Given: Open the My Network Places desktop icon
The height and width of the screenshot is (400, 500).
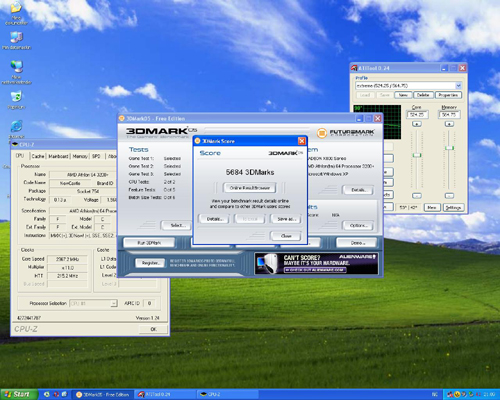Looking at the screenshot, I should [x=16, y=72].
